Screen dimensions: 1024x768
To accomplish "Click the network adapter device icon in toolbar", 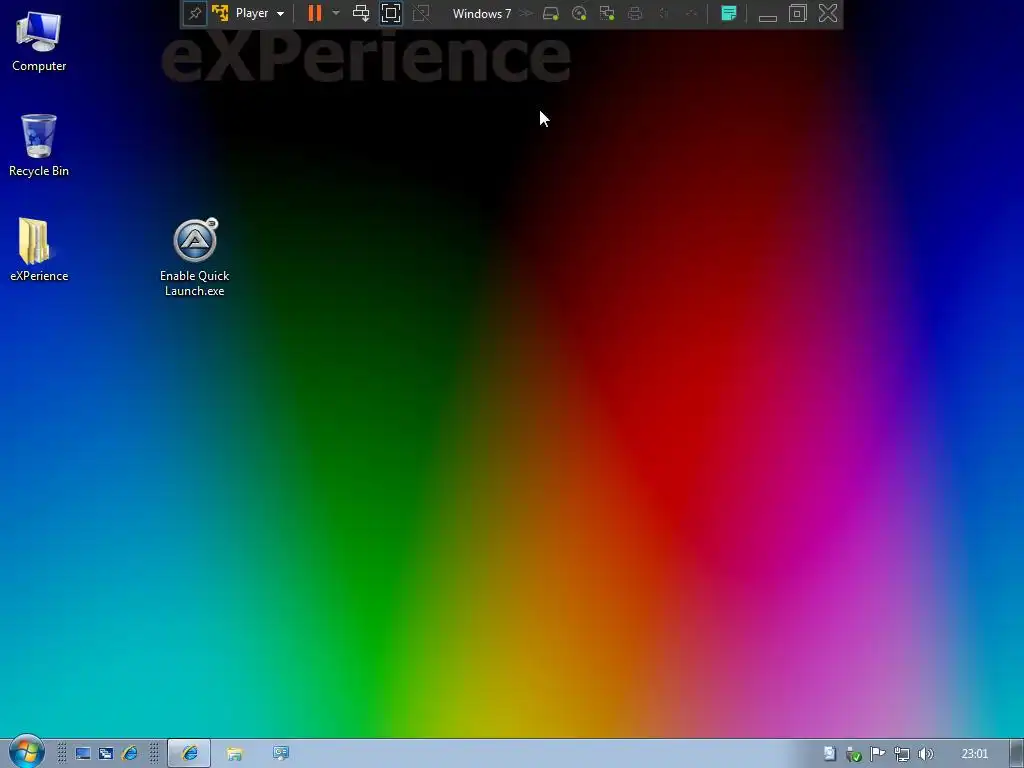I will 607,13.
